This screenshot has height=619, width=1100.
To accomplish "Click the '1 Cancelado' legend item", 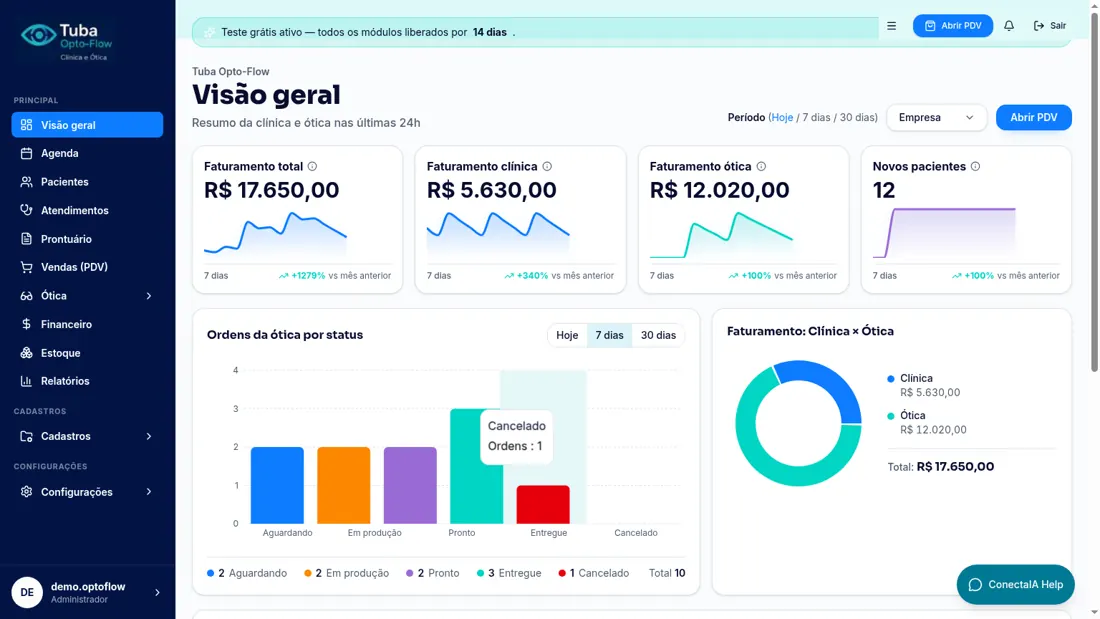I will pyautogui.click(x=593, y=573).
